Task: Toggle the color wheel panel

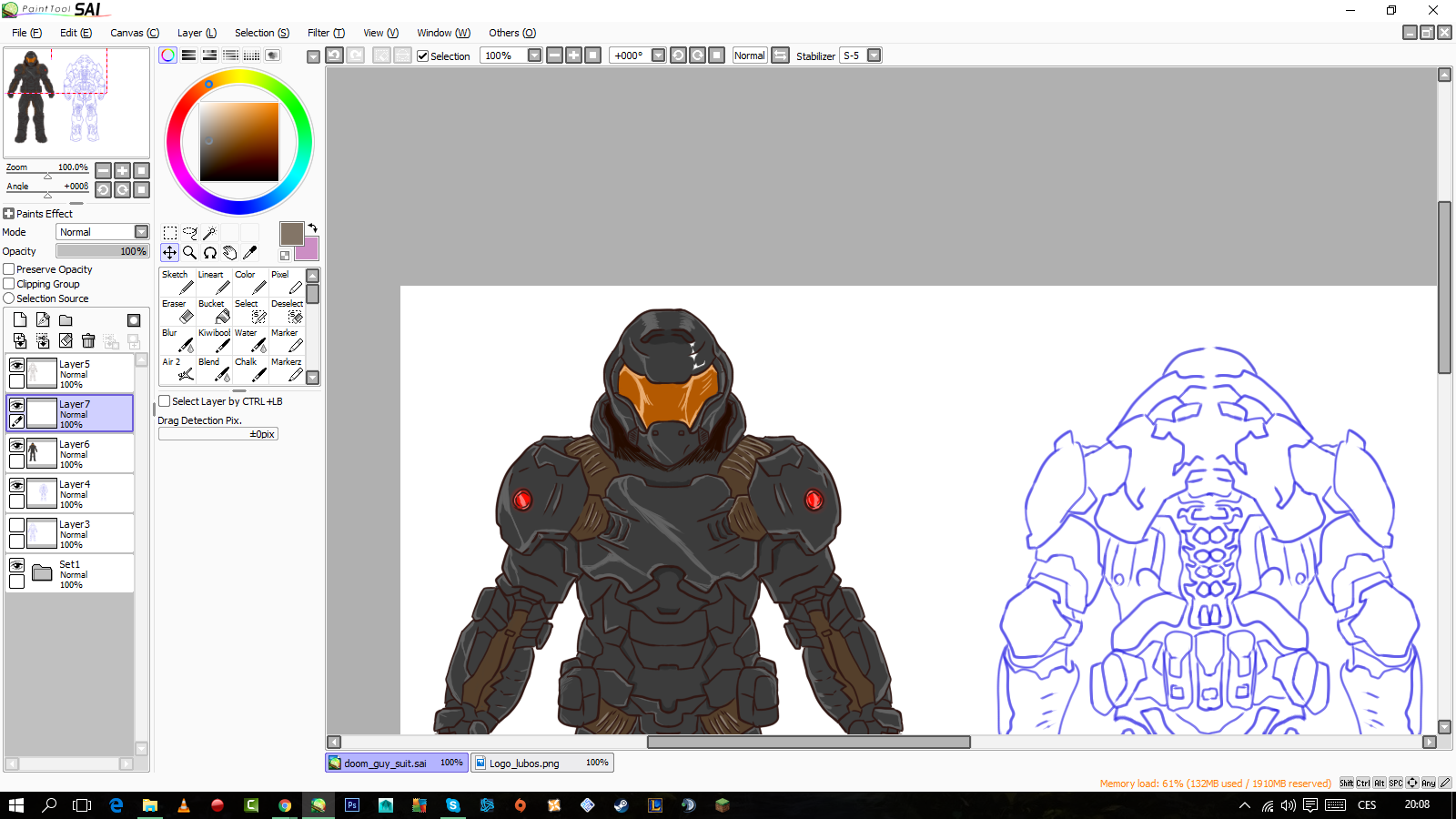Action: pos(168,56)
